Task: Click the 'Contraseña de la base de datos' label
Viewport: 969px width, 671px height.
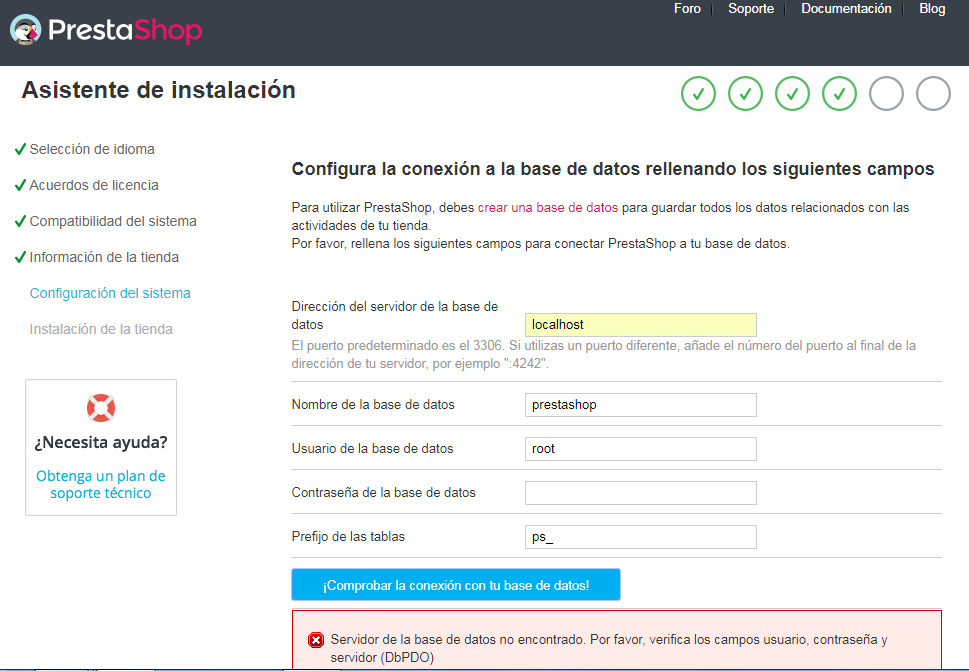Action: pyautogui.click(x=384, y=492)
